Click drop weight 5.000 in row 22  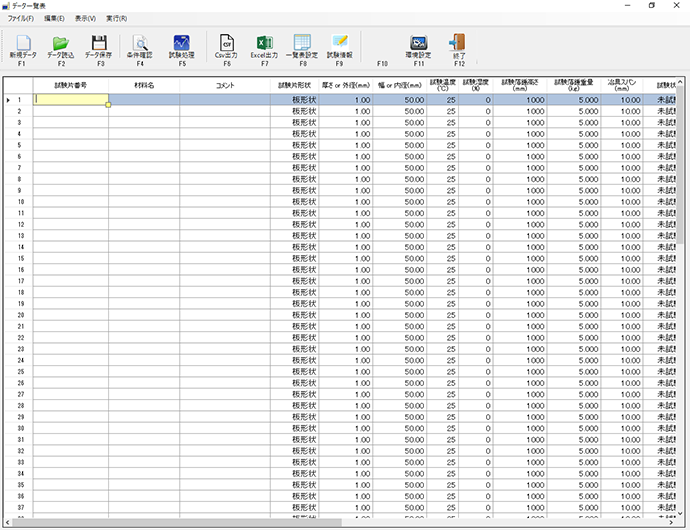point(574,338)
